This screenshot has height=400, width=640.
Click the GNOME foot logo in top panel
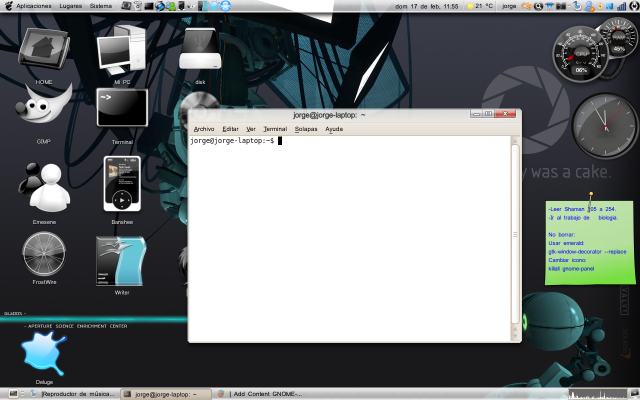coord(8,6)
